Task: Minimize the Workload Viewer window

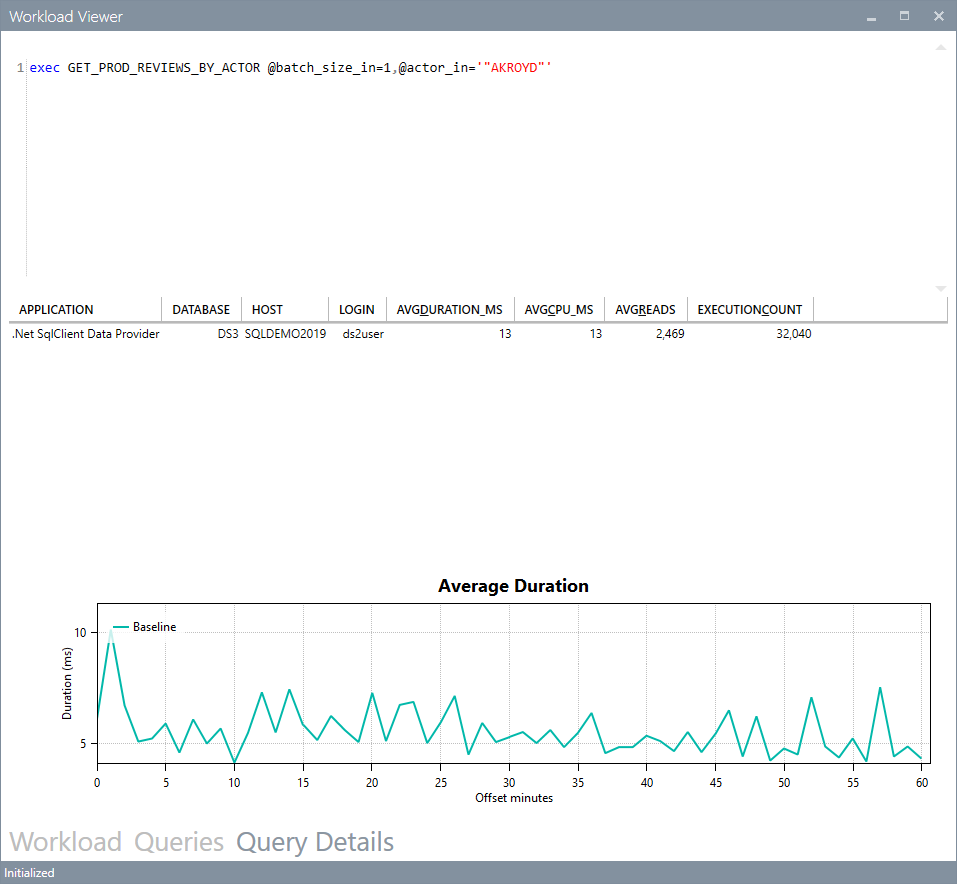Action: 872,16
